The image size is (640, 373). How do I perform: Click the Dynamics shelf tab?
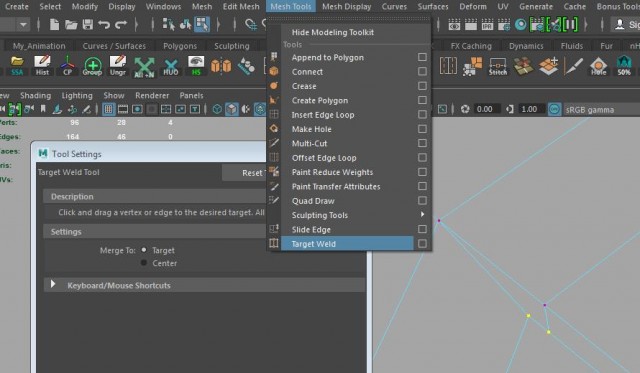tap(526, 46)
